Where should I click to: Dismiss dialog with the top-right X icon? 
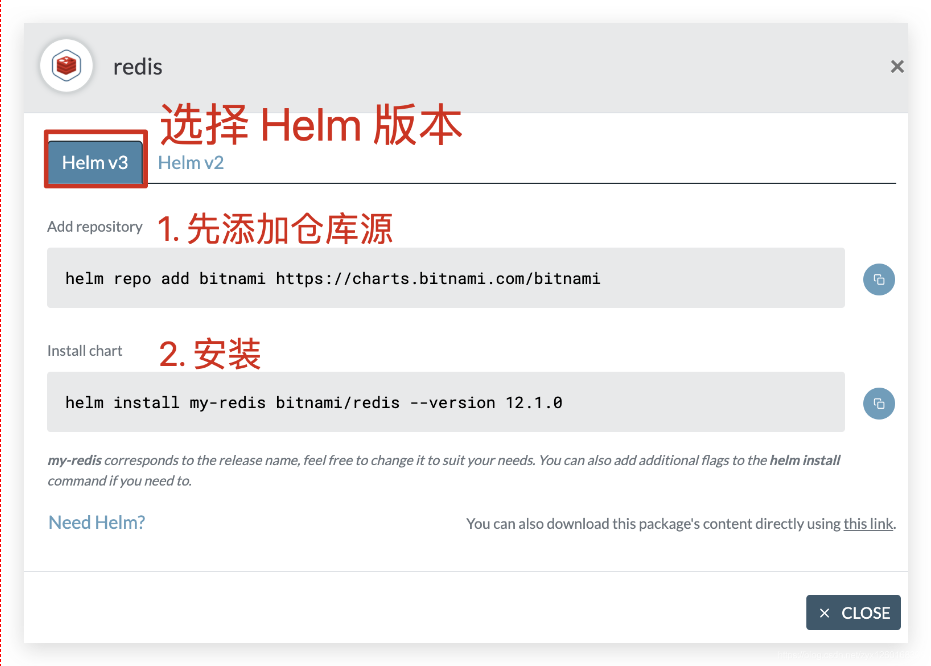897,66
